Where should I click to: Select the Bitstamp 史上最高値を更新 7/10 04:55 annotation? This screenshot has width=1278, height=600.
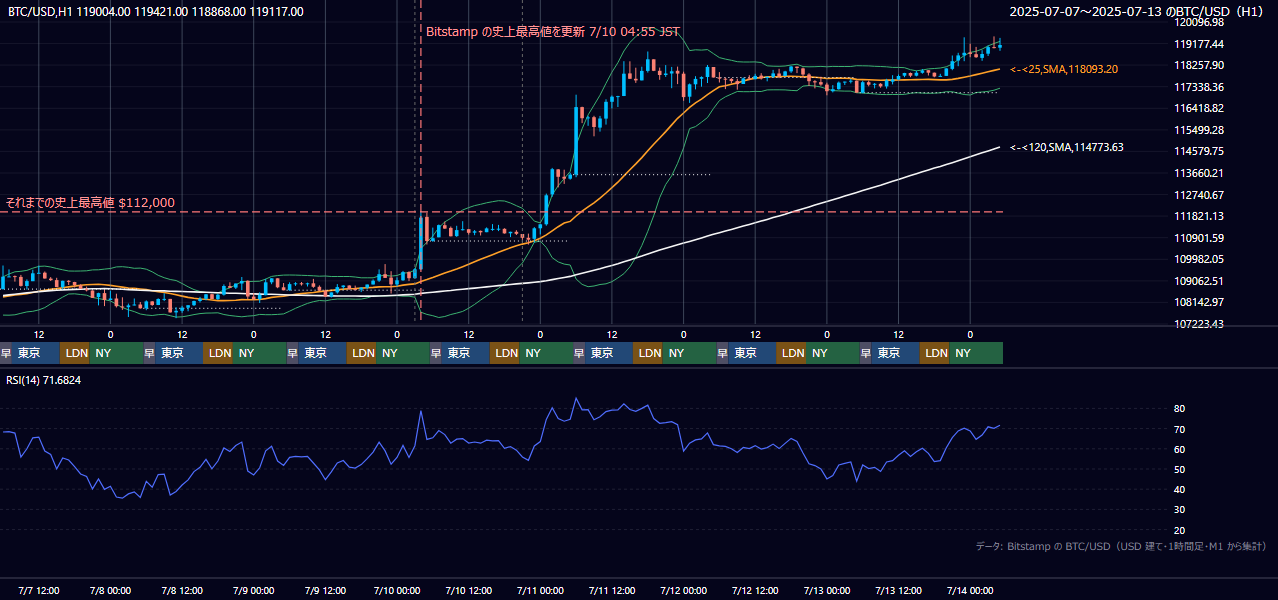[x=553, y=32]
